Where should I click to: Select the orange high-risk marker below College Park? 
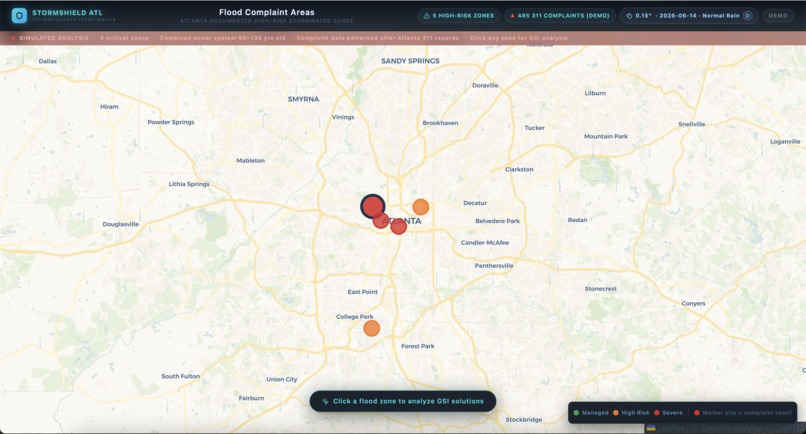372,328
